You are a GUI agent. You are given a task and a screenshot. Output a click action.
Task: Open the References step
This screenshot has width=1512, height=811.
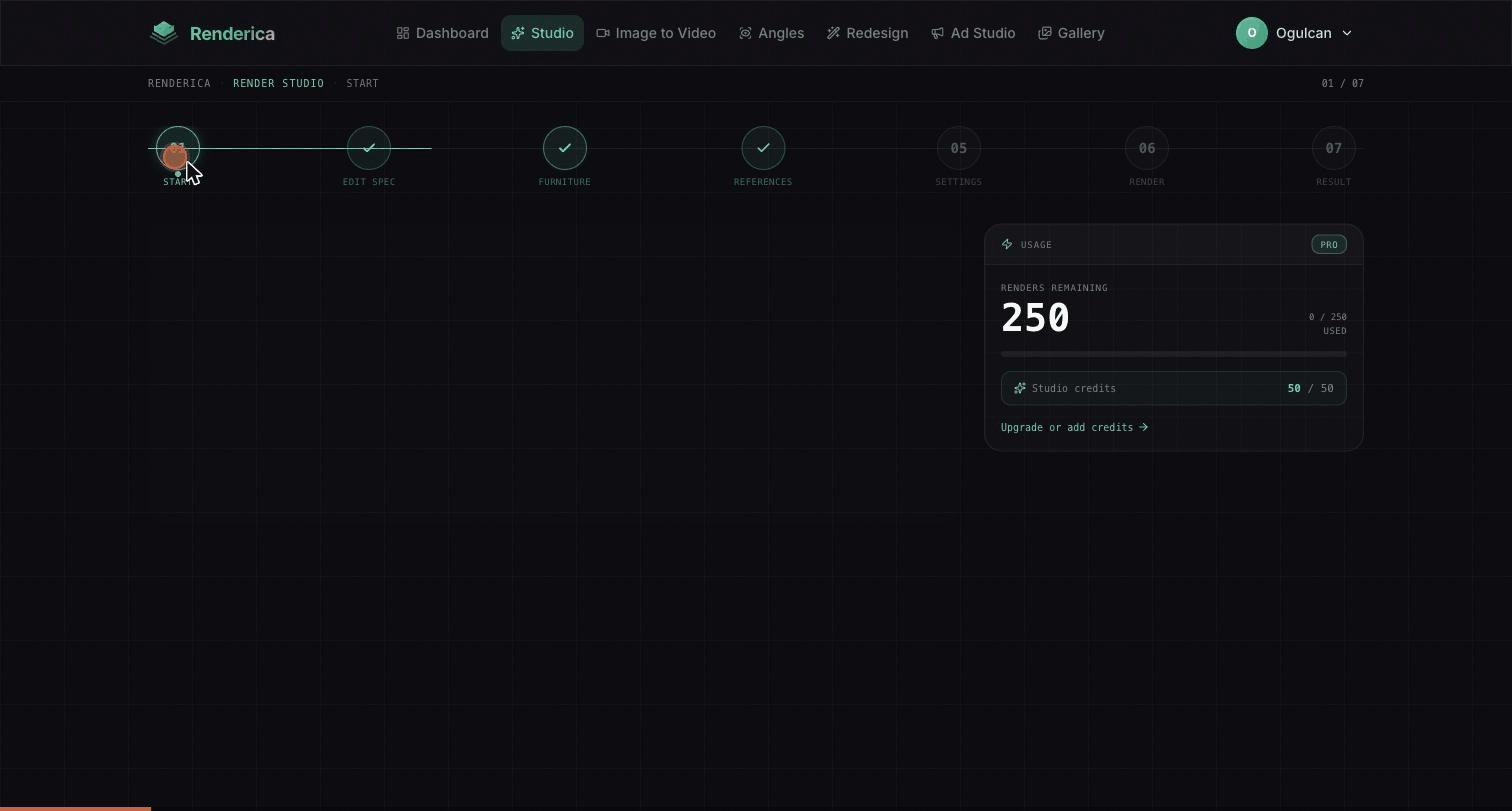[763, 148]
